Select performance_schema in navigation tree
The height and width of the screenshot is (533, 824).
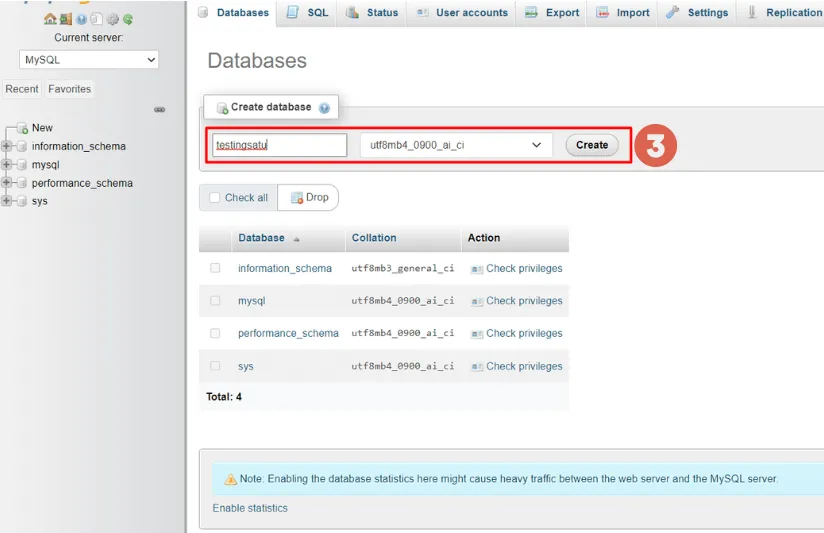click(82, 183)
